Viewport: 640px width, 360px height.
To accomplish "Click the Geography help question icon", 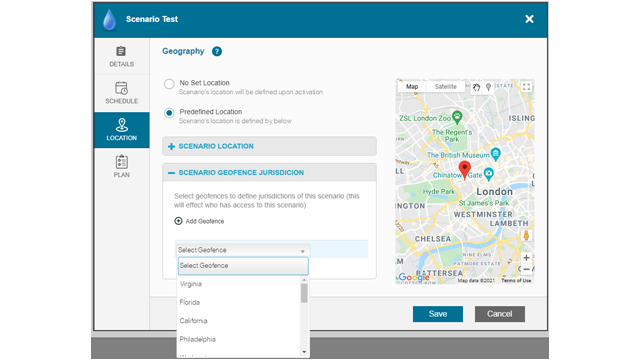I will 217,51.
